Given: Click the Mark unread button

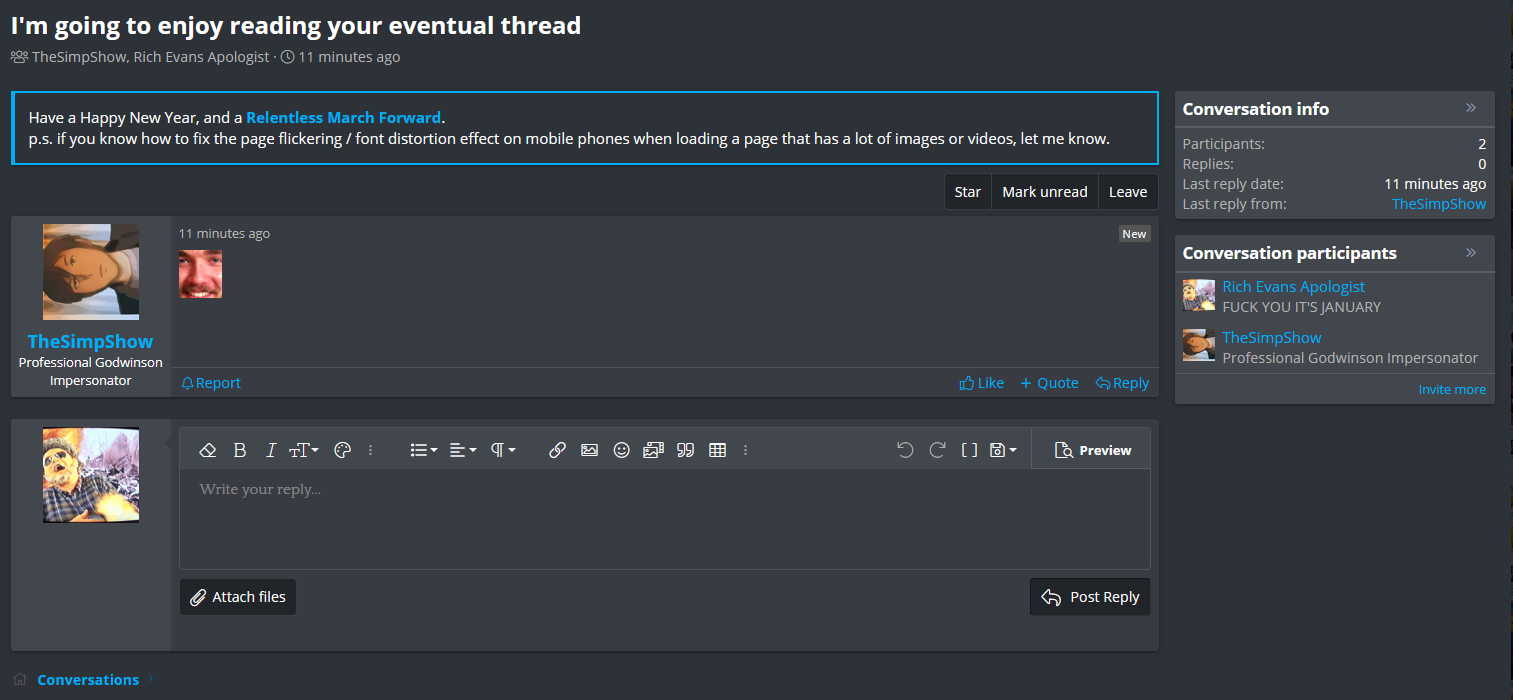Looking at the screenshot, I should 1045,192.
